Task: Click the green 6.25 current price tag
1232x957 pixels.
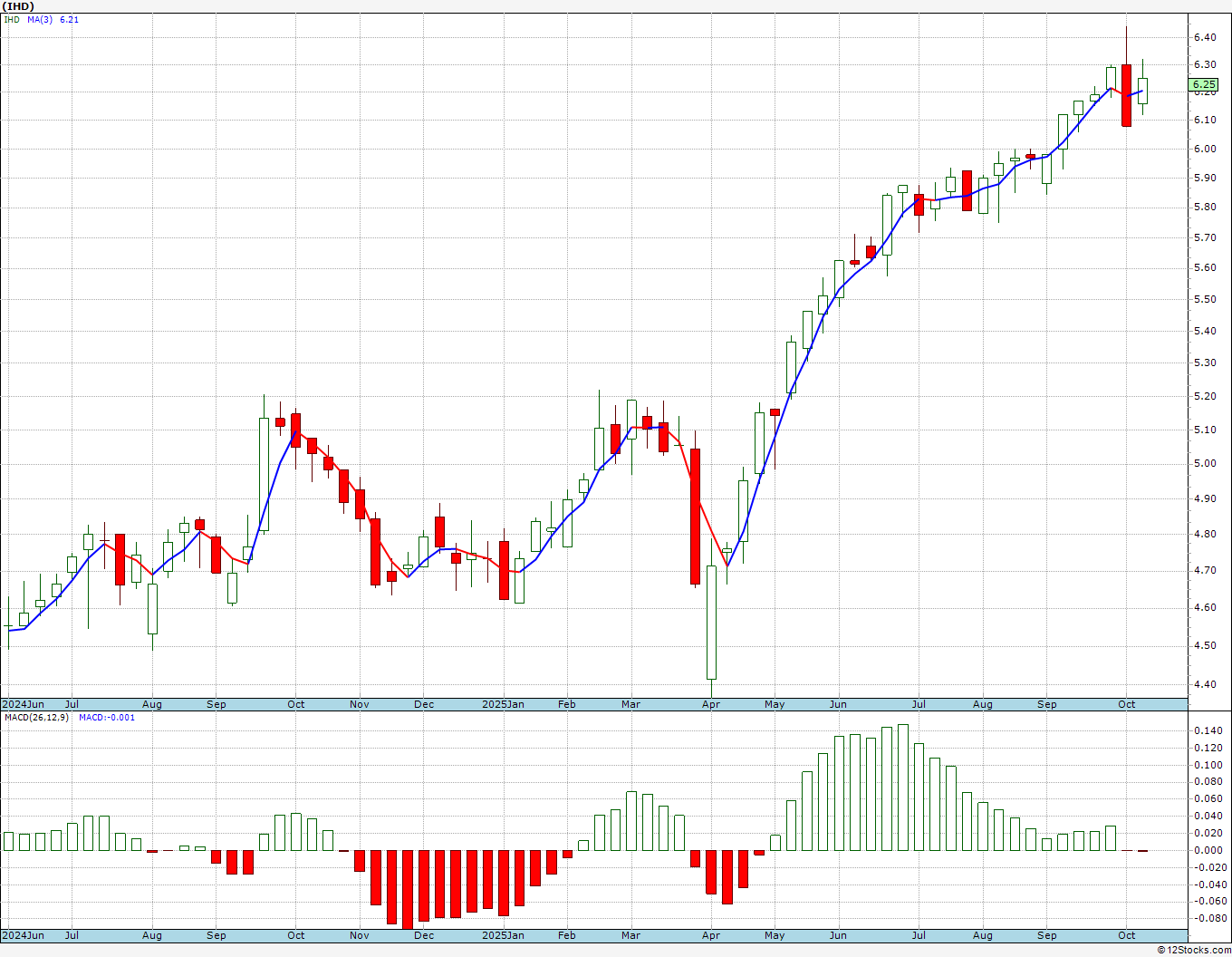Action: pos(1204,84)
